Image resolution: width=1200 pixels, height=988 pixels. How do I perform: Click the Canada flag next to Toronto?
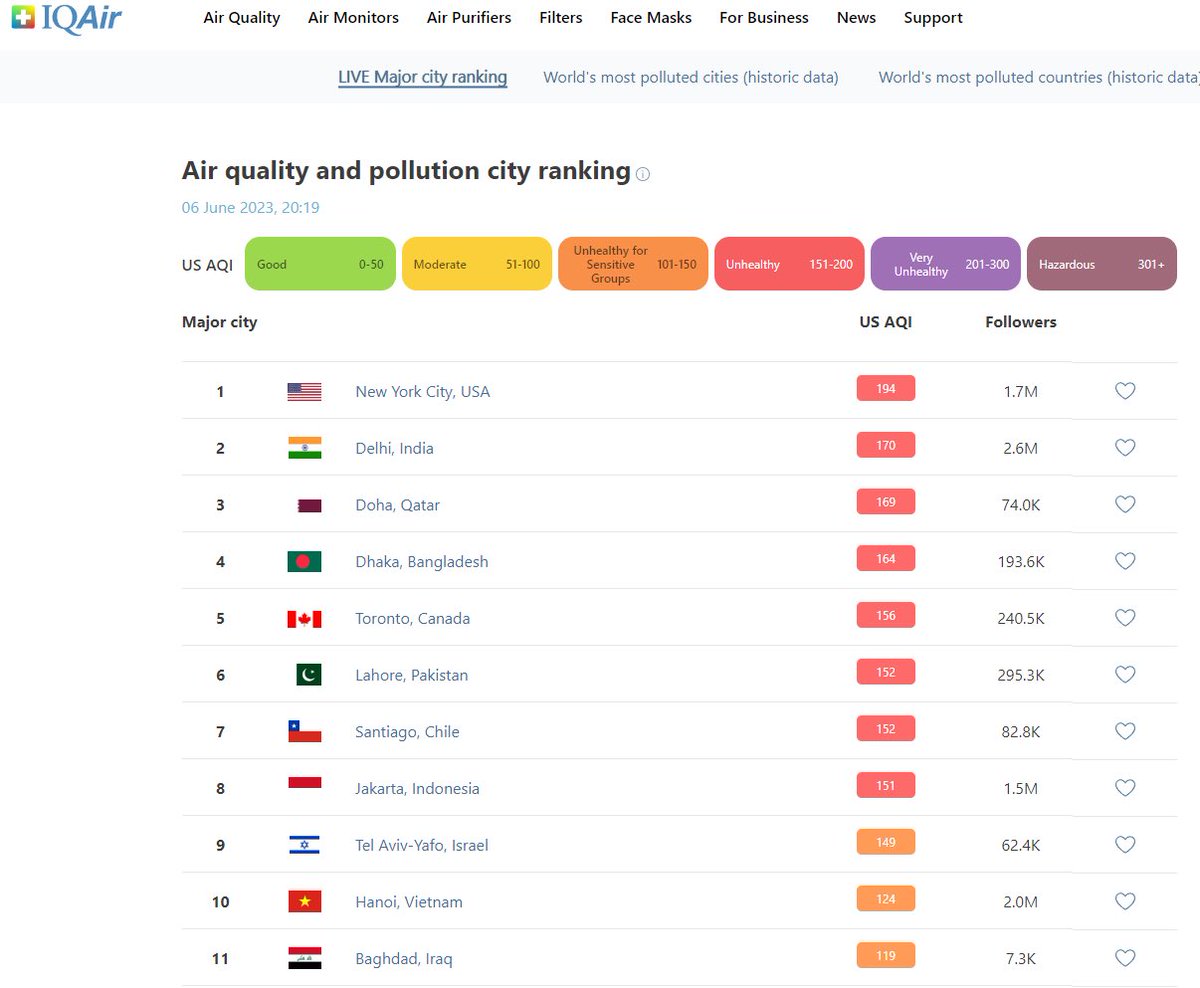coord(305,618)
